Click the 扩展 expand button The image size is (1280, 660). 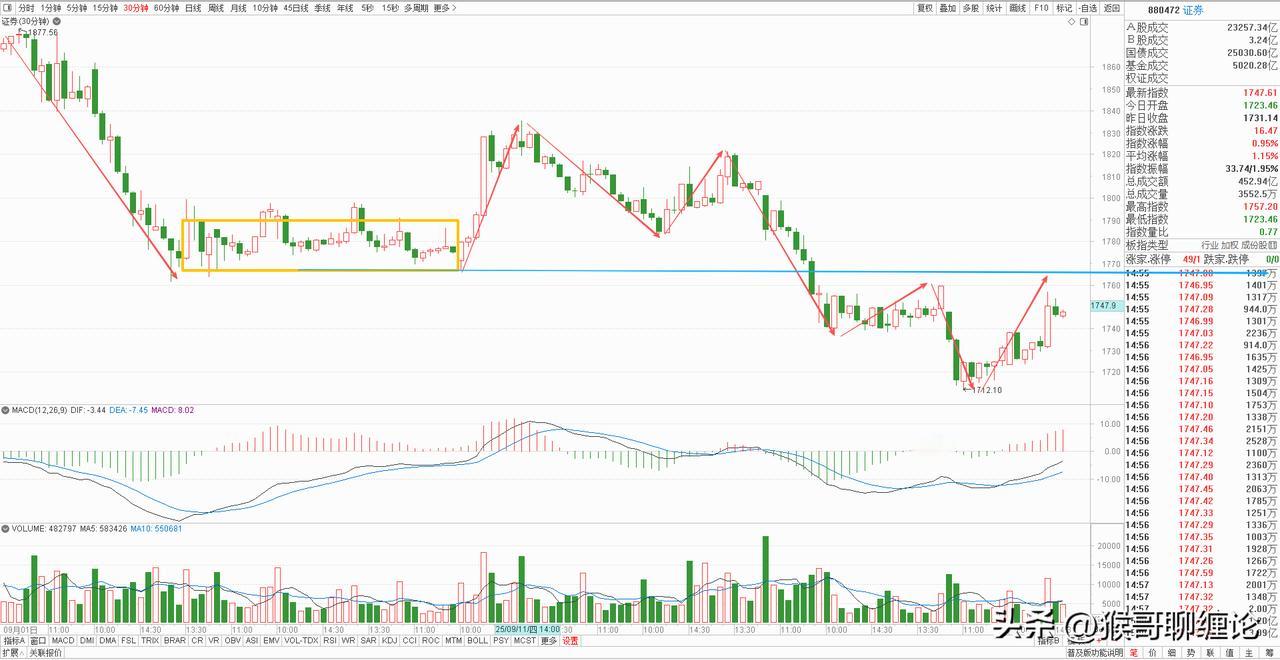(x=12, y=652)
